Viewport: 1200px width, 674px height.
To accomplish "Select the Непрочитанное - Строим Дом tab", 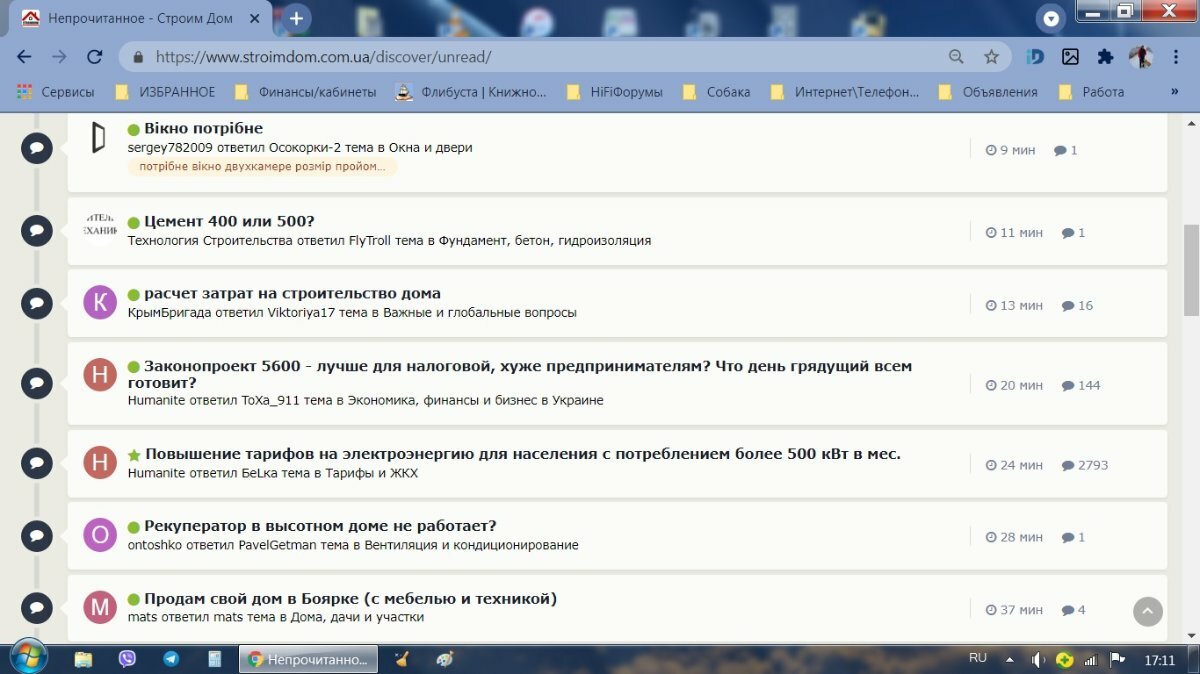I will point(140,19).
